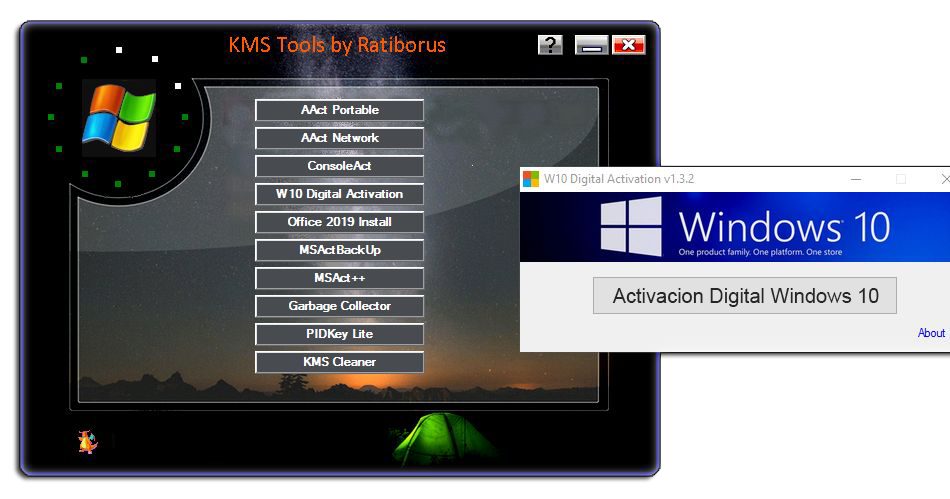Click the small dragon mascot icon
This screenshot has width=950, height=499.
tap(88, 442)
